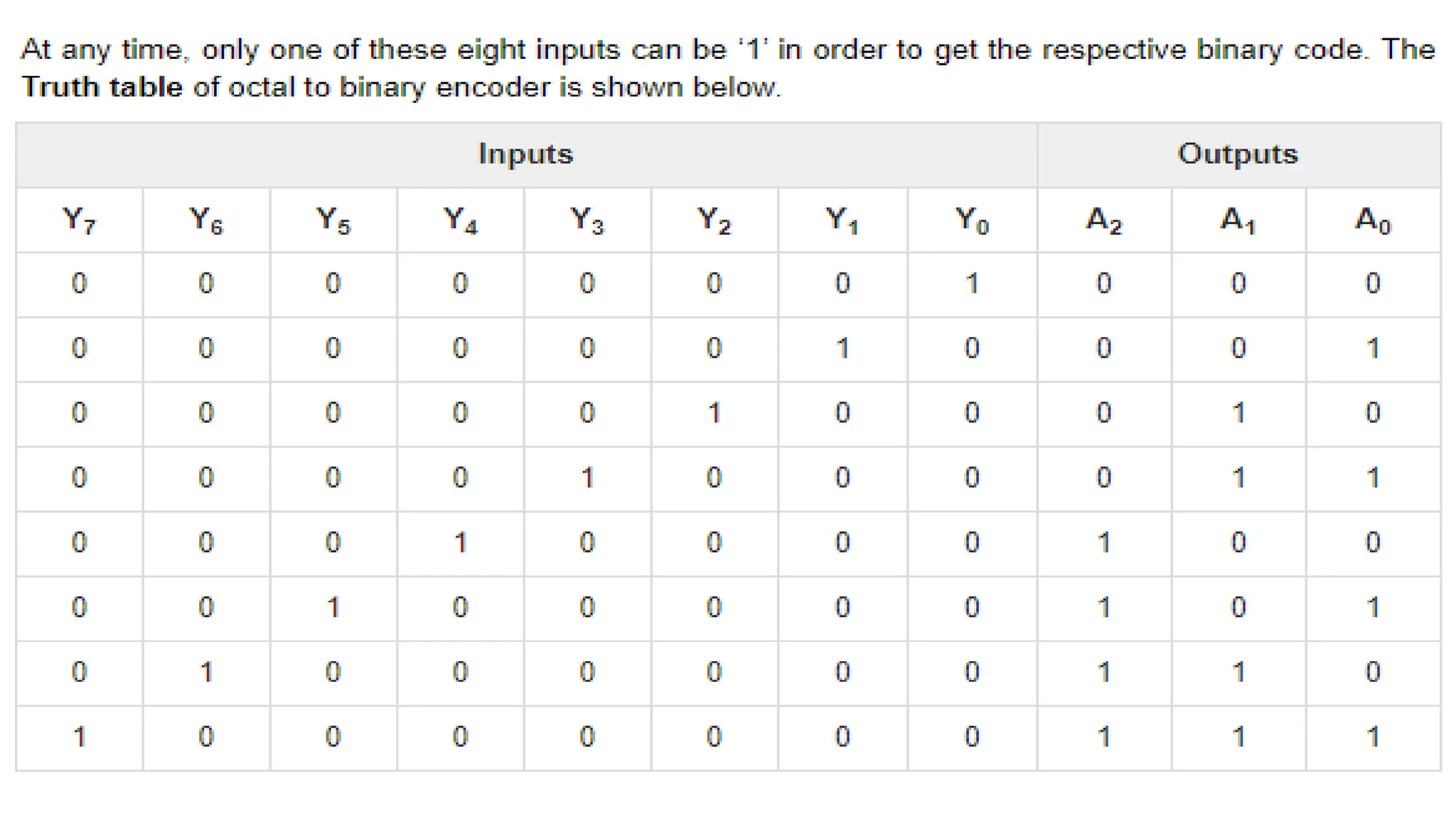The image size is (1456, 819).
Task: Select the Y4 column header
Action: (461, 220)
